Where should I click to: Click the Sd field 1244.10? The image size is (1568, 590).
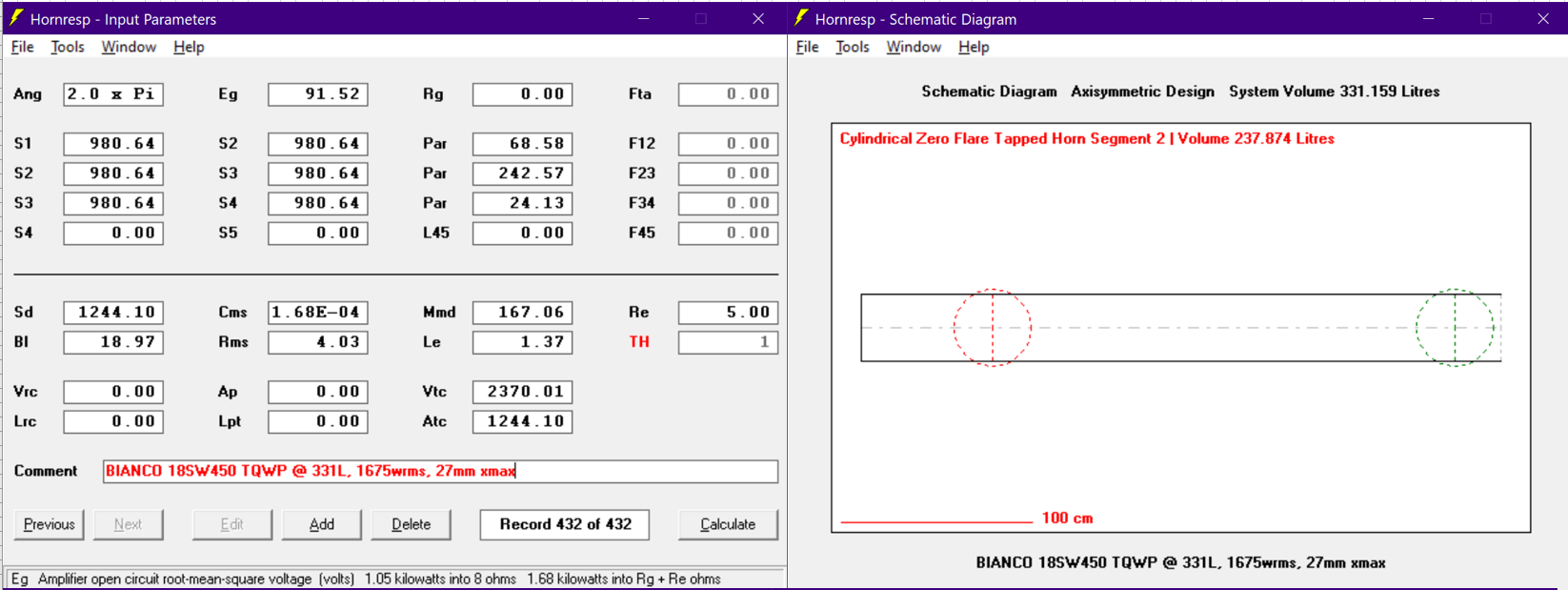[x=113, y=313]
